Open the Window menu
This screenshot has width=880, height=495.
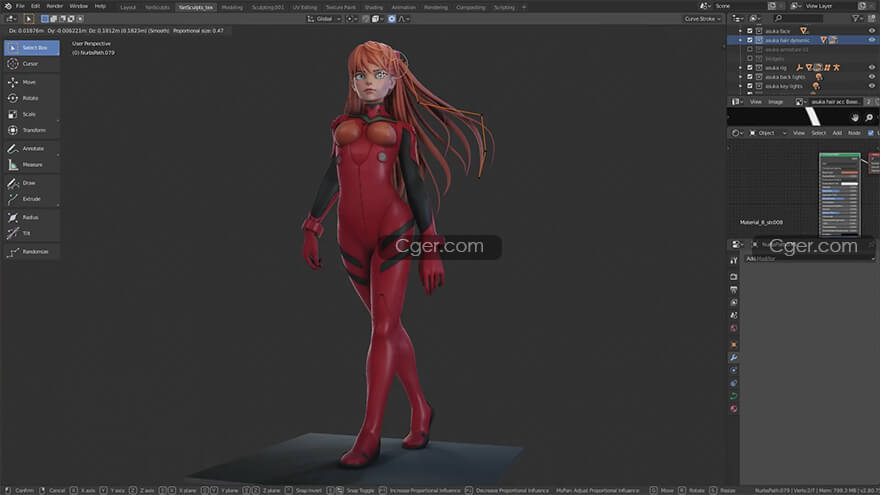tap(79, 6)
